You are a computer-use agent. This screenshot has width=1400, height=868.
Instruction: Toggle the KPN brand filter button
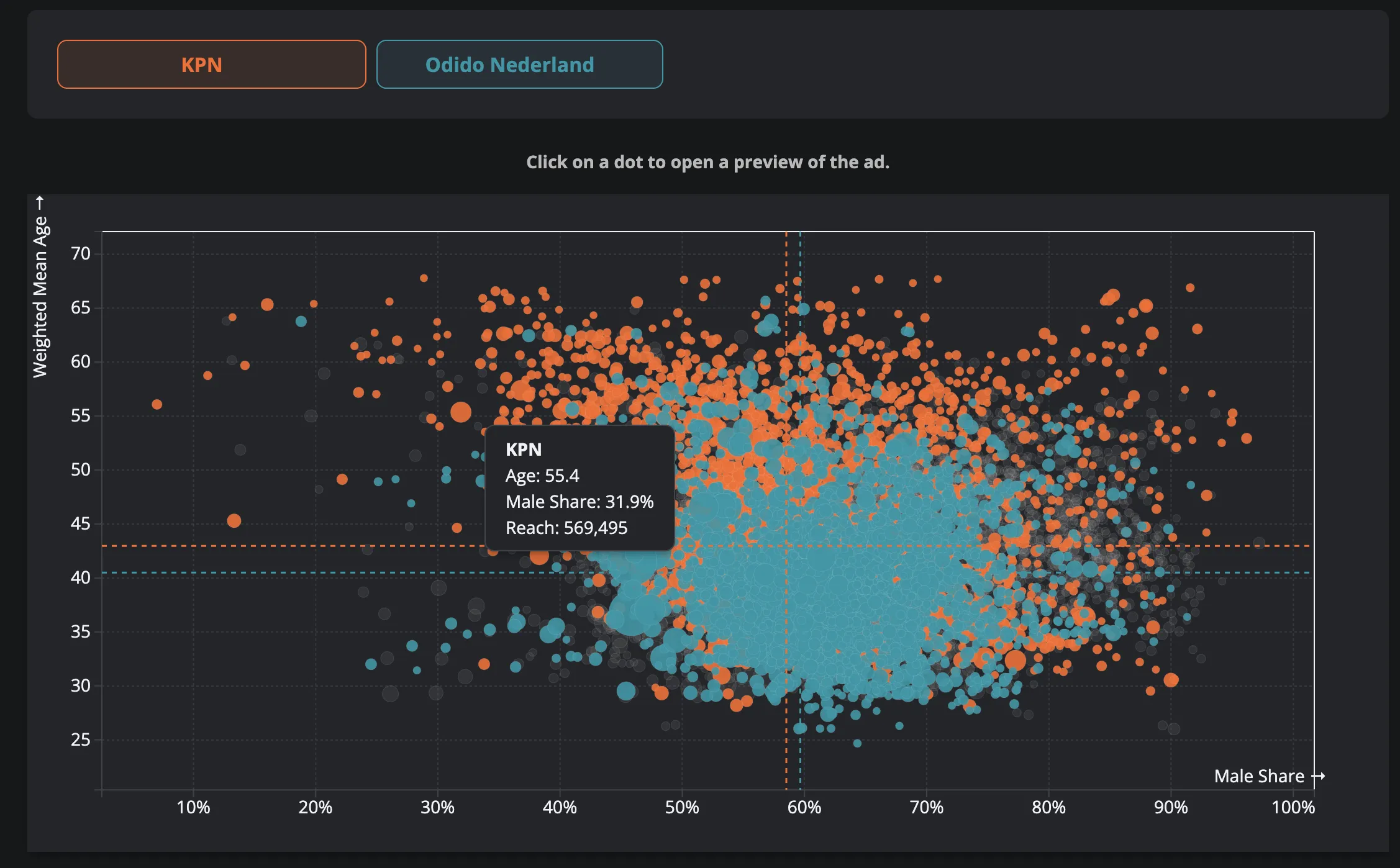click(211, 64)
